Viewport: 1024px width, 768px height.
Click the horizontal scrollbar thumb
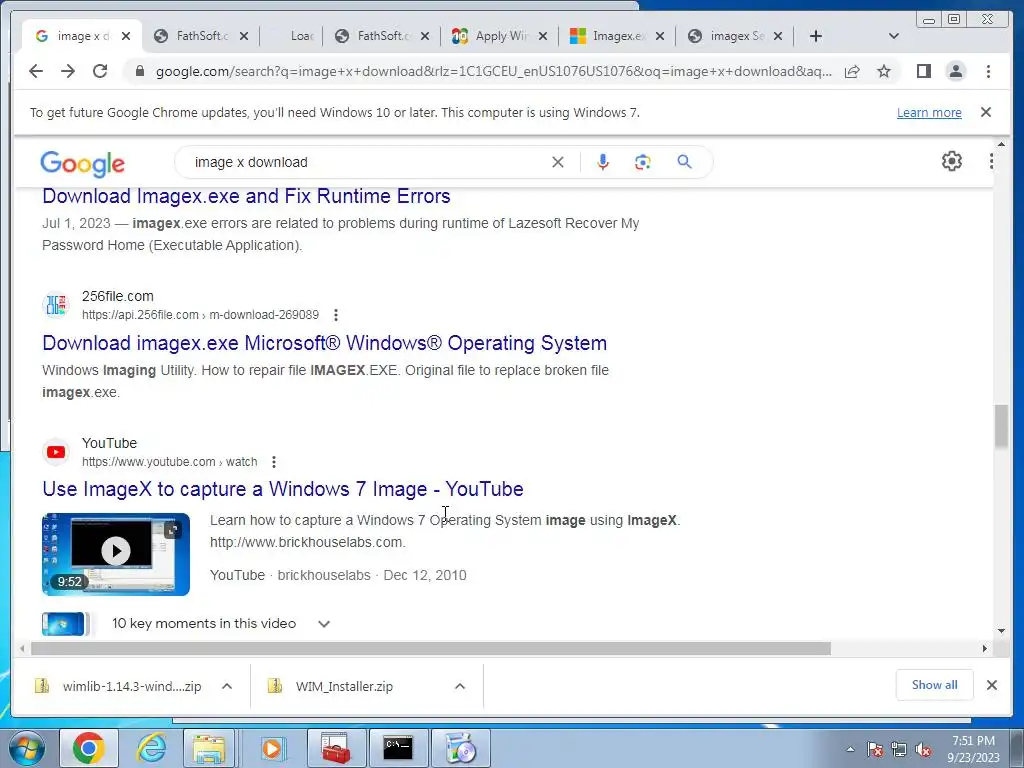click(431, 648)
